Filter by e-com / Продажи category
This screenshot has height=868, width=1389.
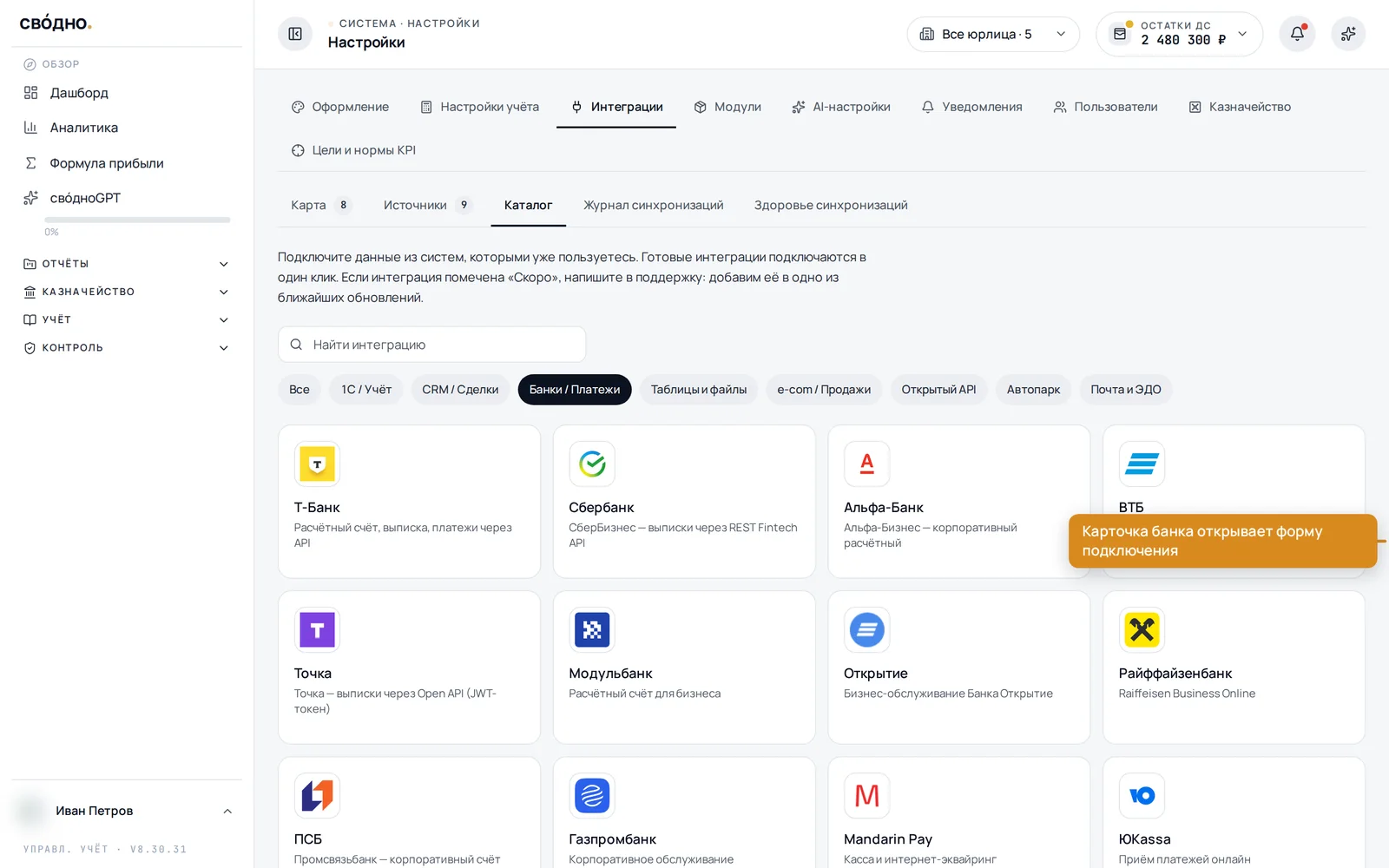click(x=824, y=390)
